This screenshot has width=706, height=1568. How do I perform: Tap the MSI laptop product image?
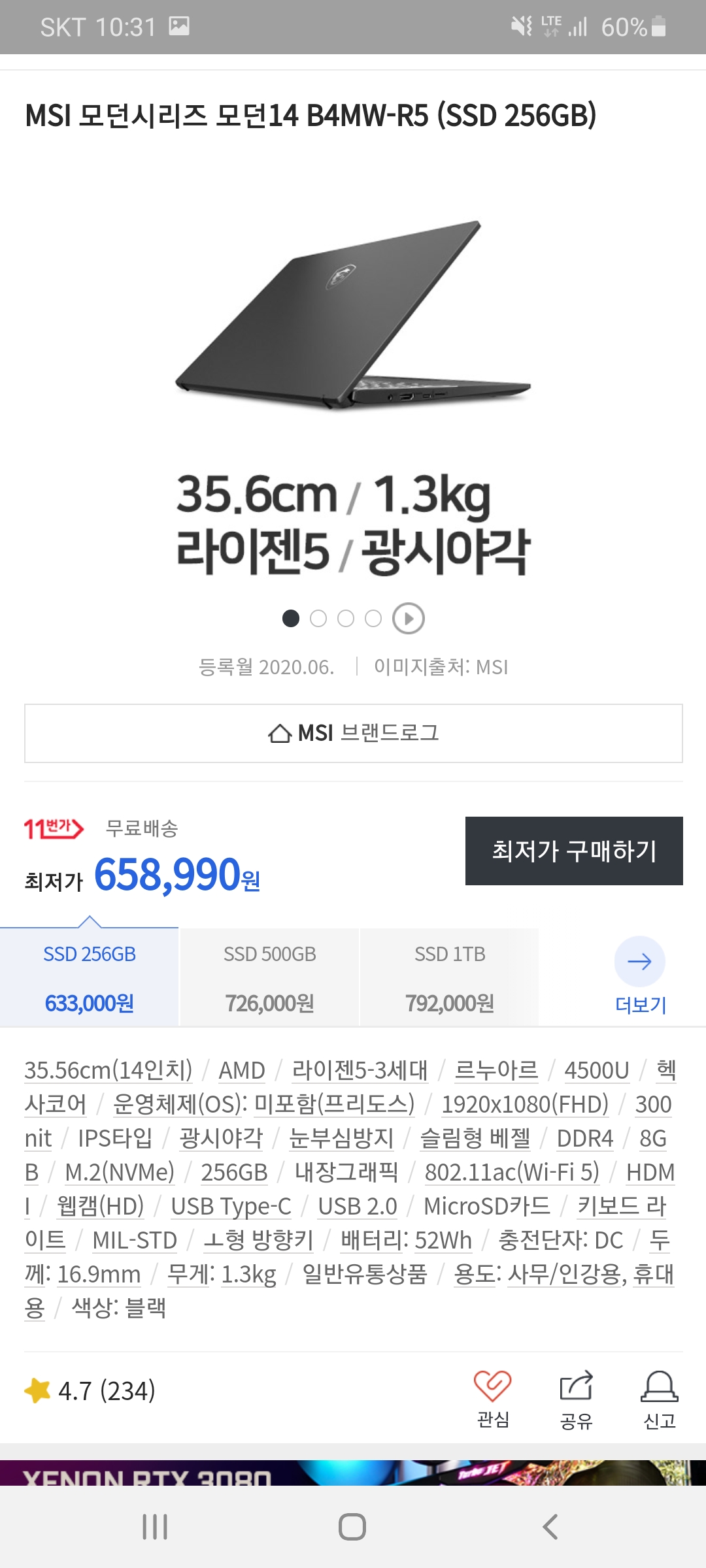353,317
